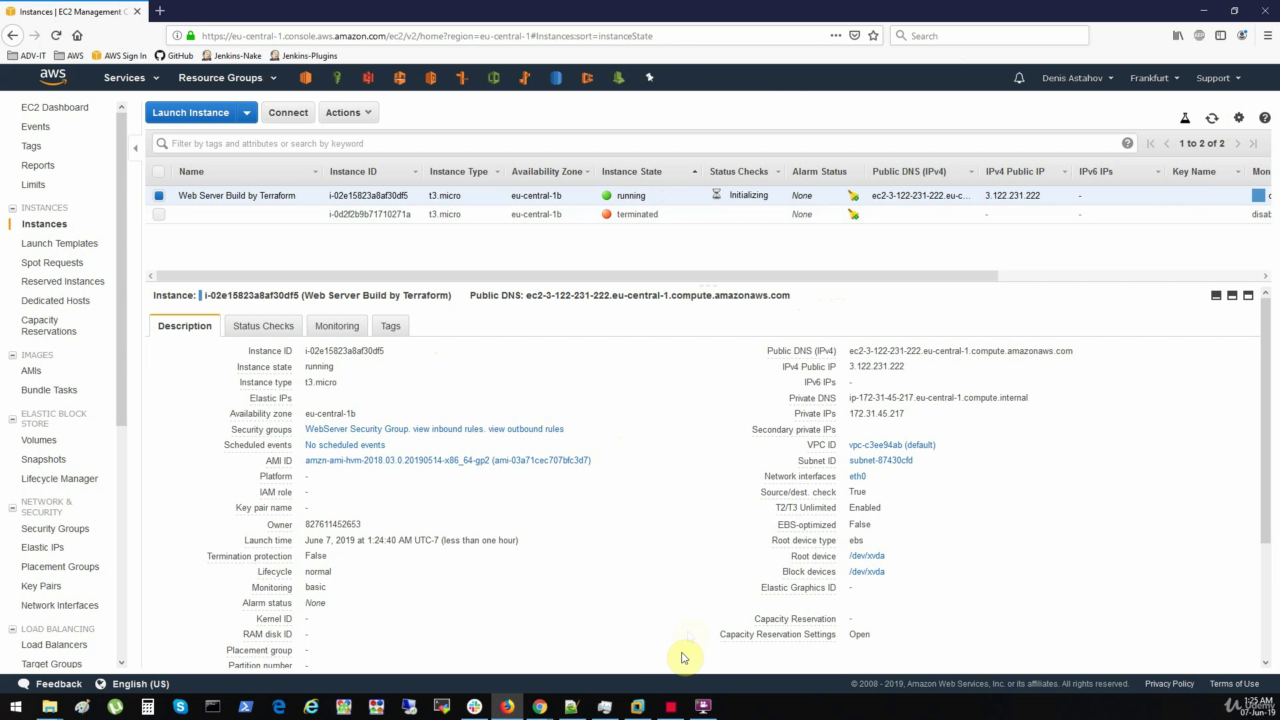Open Calculator from the taskbar
Screen dimensions: 1280x720
147,707
